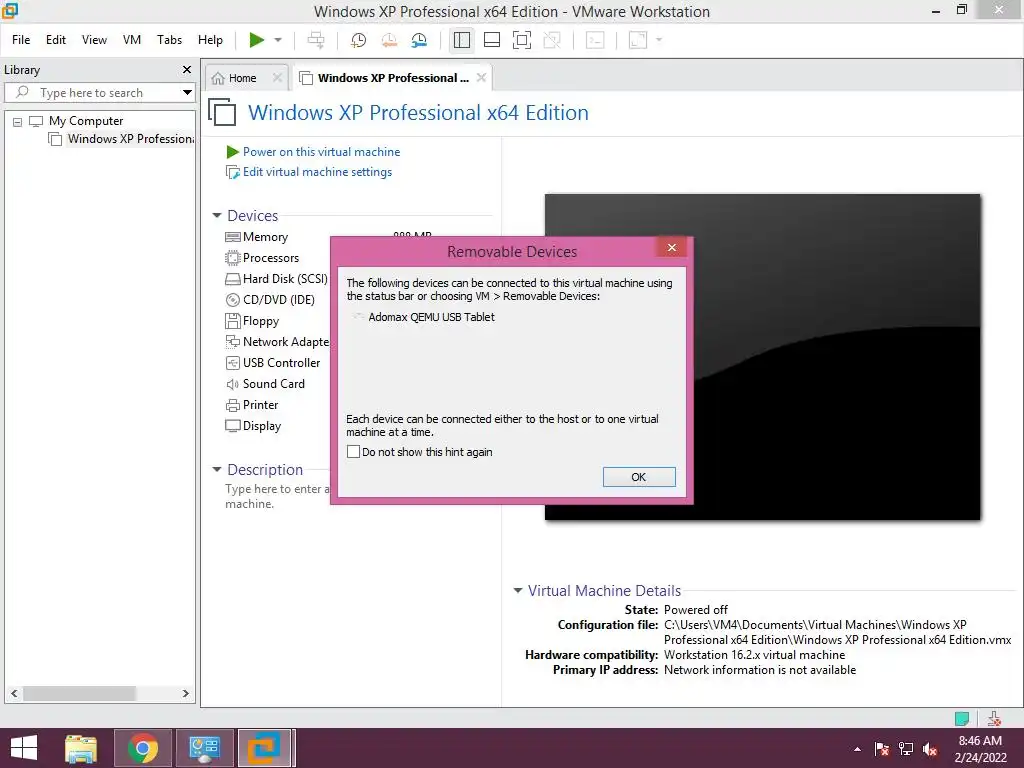Click the black VM preview thumbnail
1024x768 pixels.
coord(762,357)
